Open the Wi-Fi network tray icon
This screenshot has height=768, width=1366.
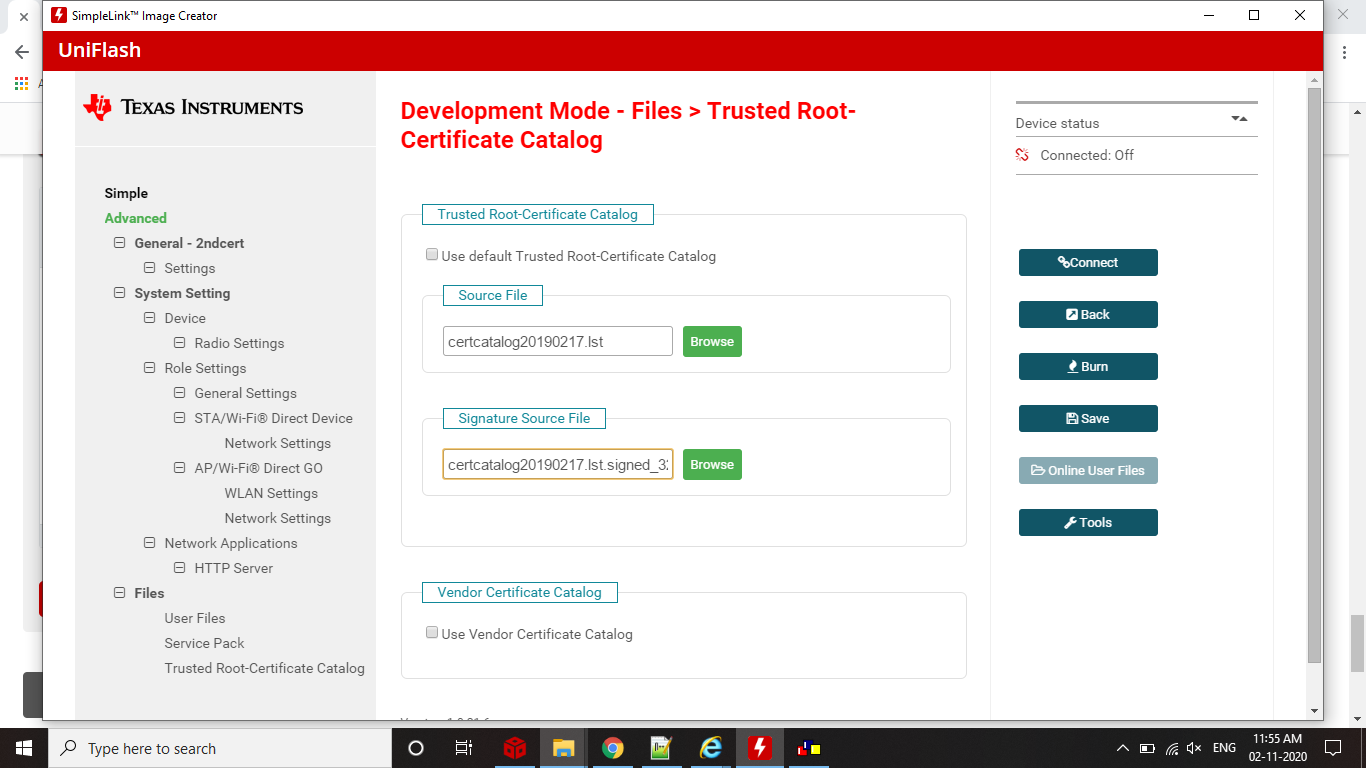1171,748
